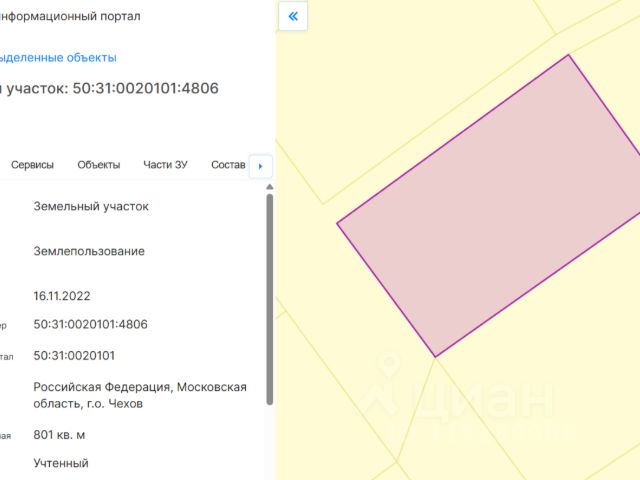Screen dimensions: 640x480
Task: Click the Землепользование value
Action: 89,251
